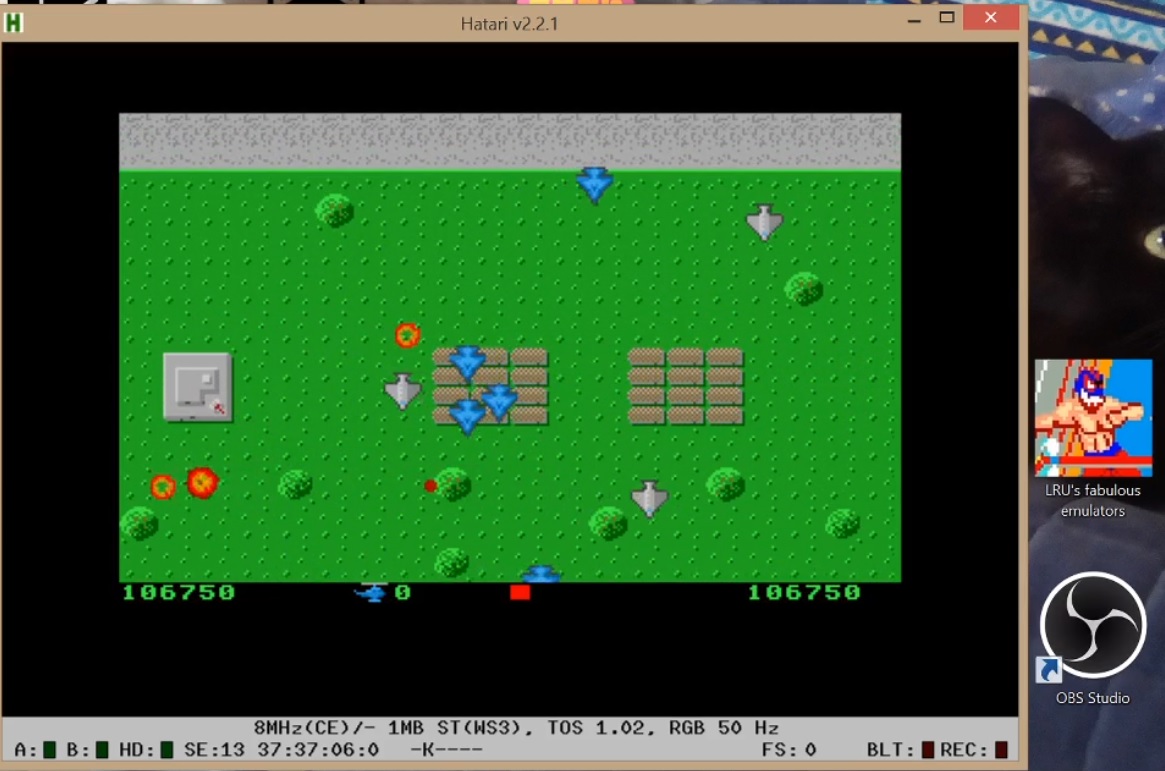Click the REC: recording indicator

pyautogui.click(x=1001, y=750)
